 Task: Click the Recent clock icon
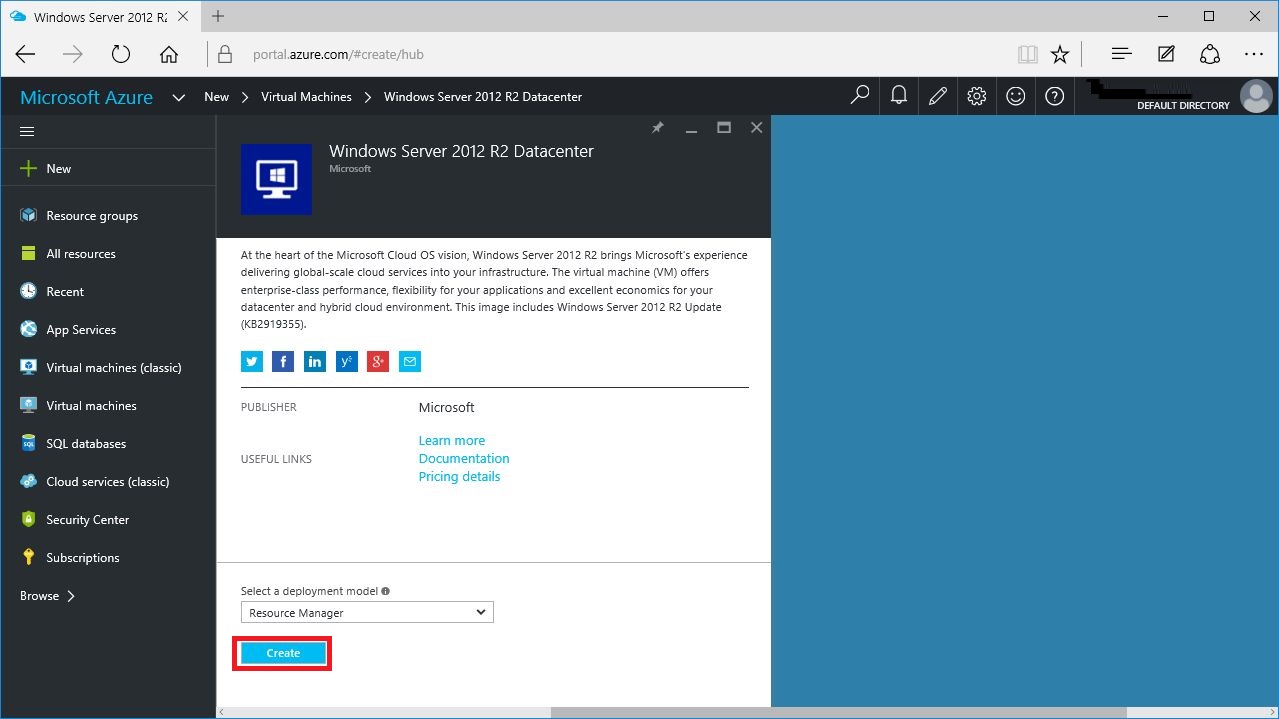(28, 292)
